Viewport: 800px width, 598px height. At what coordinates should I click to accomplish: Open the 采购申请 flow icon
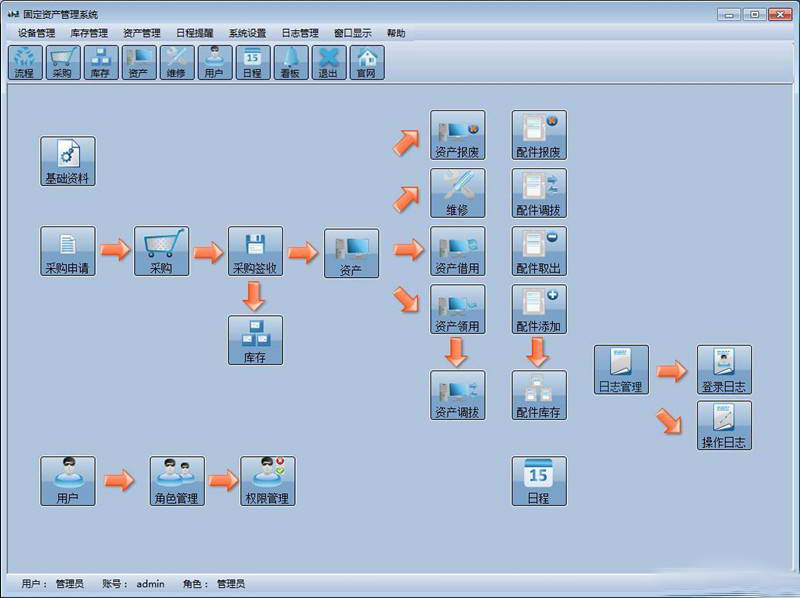click(68, 252)
